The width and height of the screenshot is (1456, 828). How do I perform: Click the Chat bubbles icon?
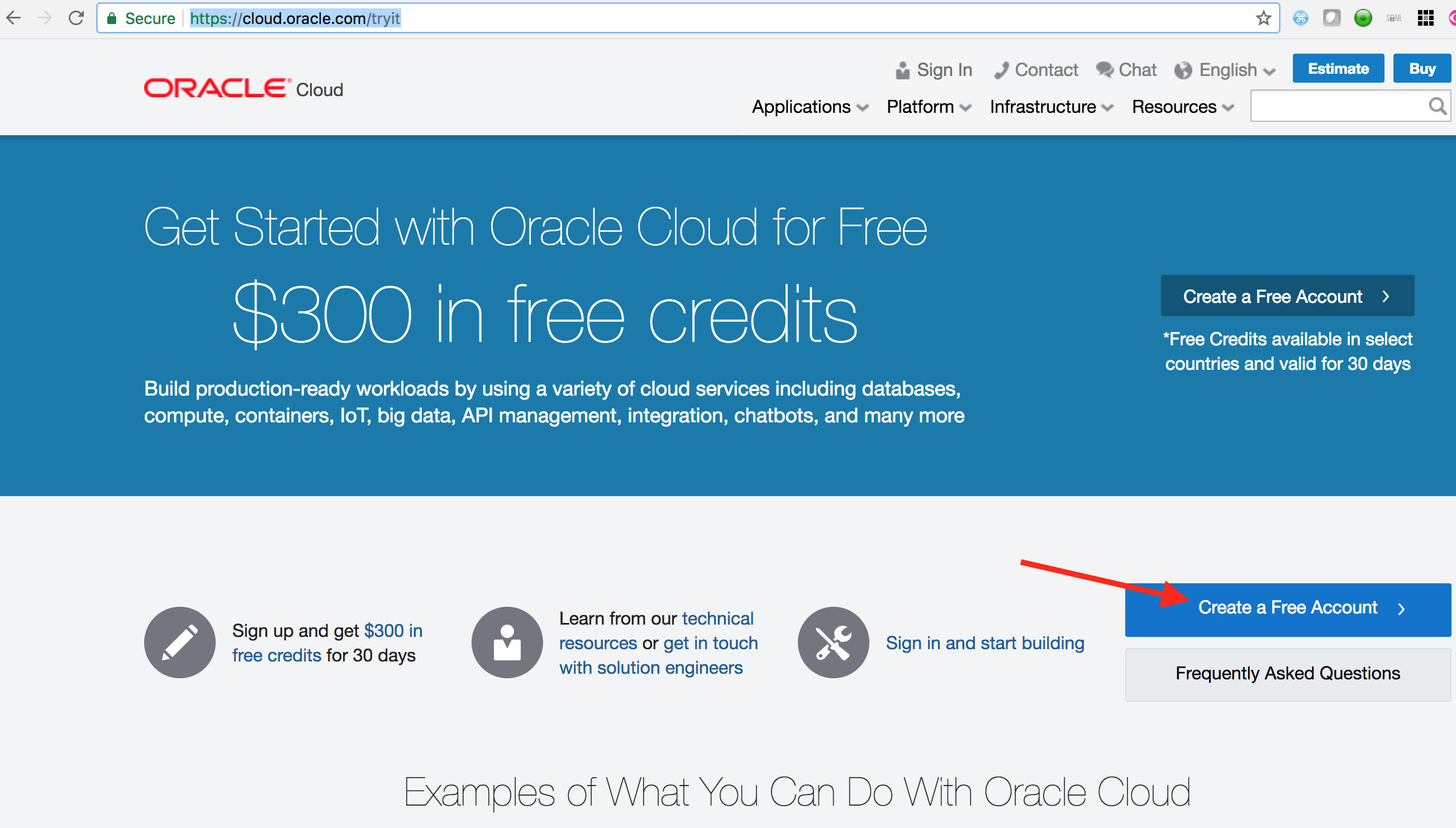point(1105,70)
